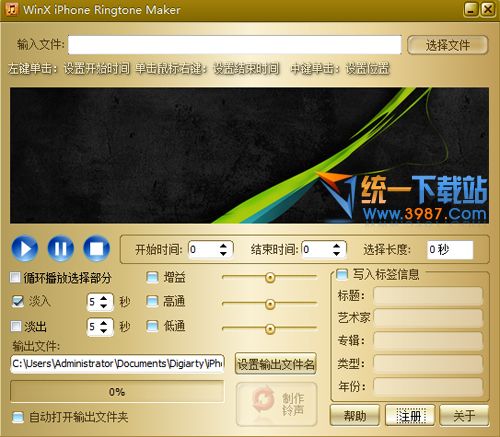This screenshot has width=500, height=437.
Task: Uncheck the 淡入 checkbox
Action: click(18, 301)
